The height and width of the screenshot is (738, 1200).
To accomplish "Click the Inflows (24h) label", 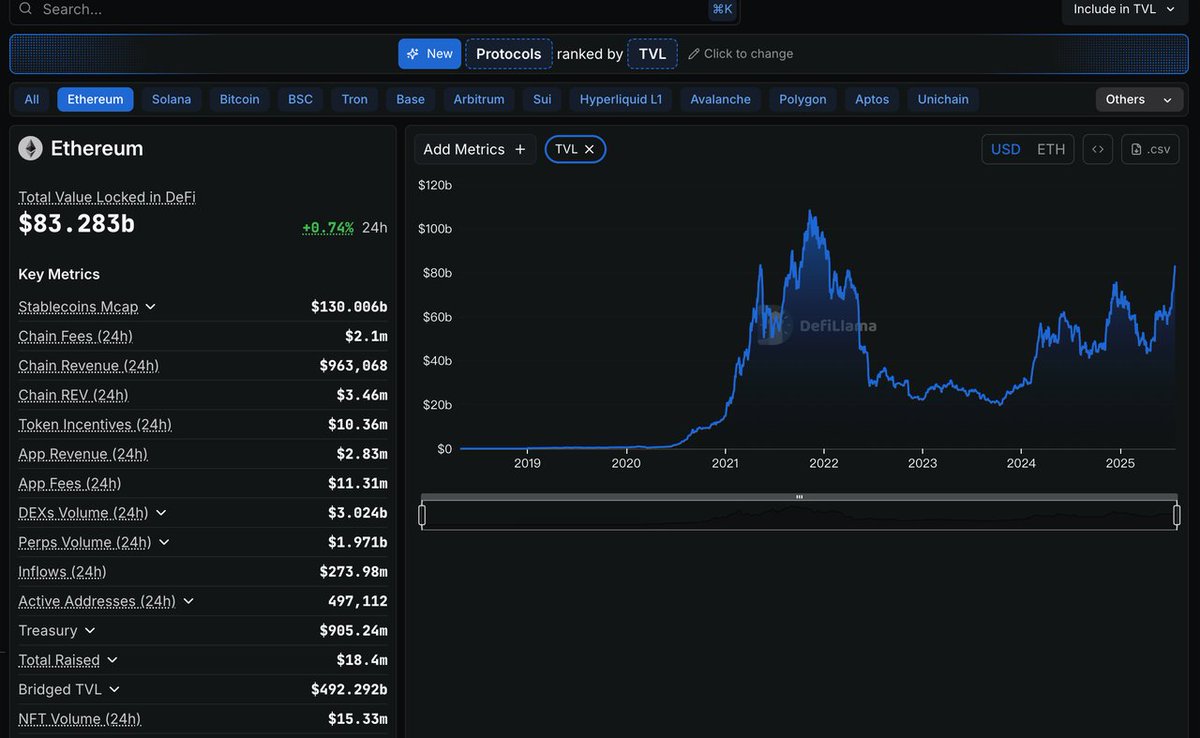I will tap(62, 572).
